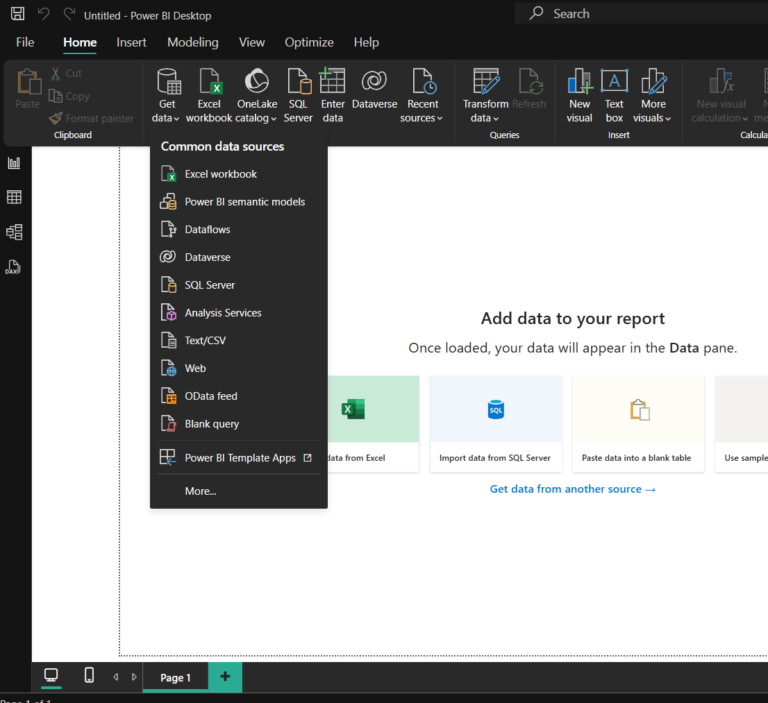Go to next page arrow

134,677
